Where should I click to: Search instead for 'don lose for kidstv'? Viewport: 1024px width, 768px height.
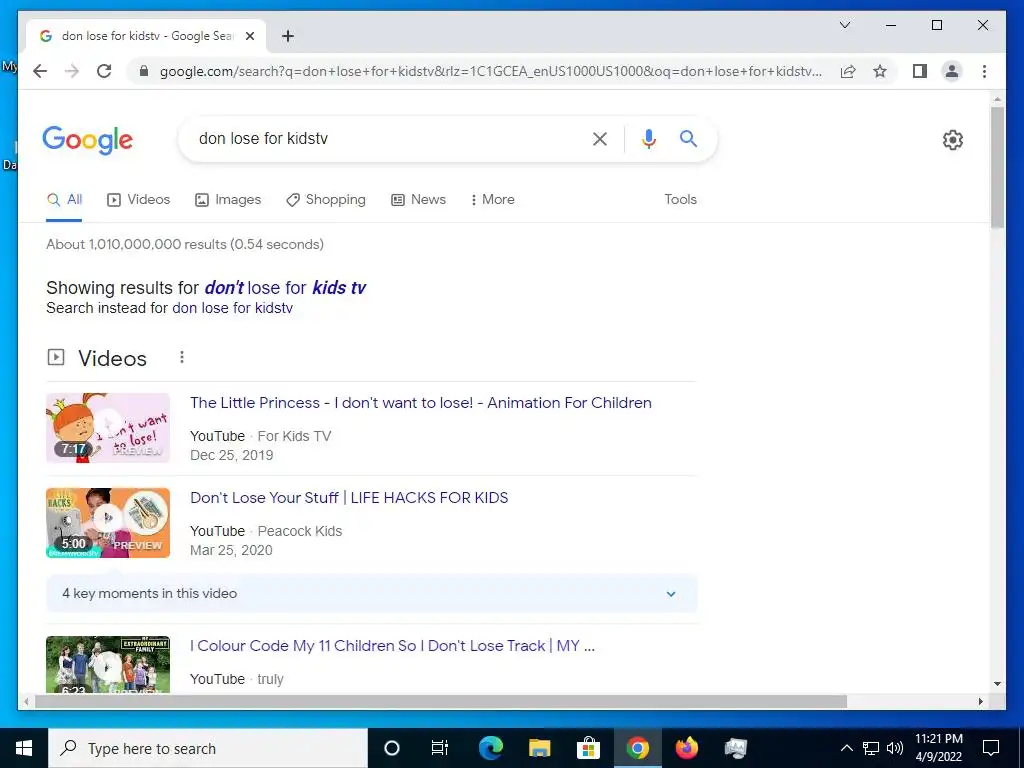point(232,308)
